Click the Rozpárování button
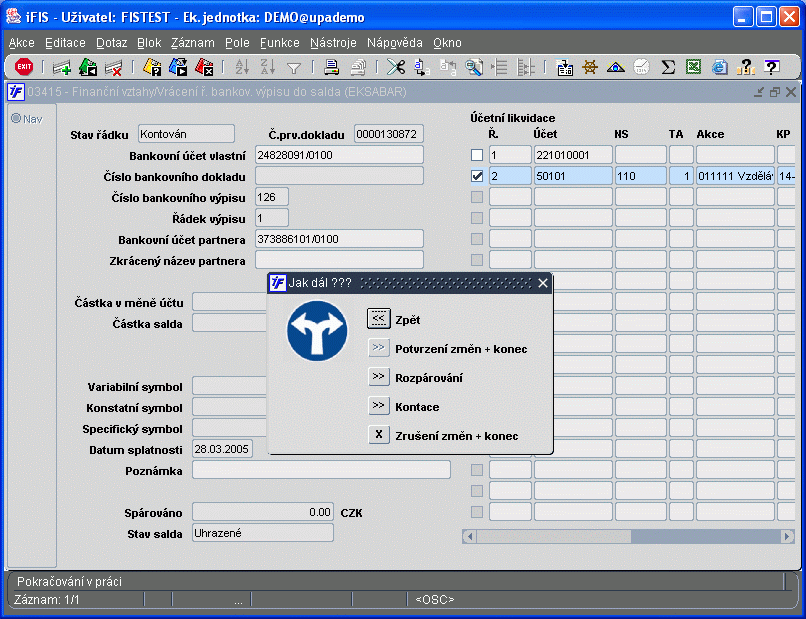Image resolution: width=806 pixels, height=619 pixels. tap(378, 377)
